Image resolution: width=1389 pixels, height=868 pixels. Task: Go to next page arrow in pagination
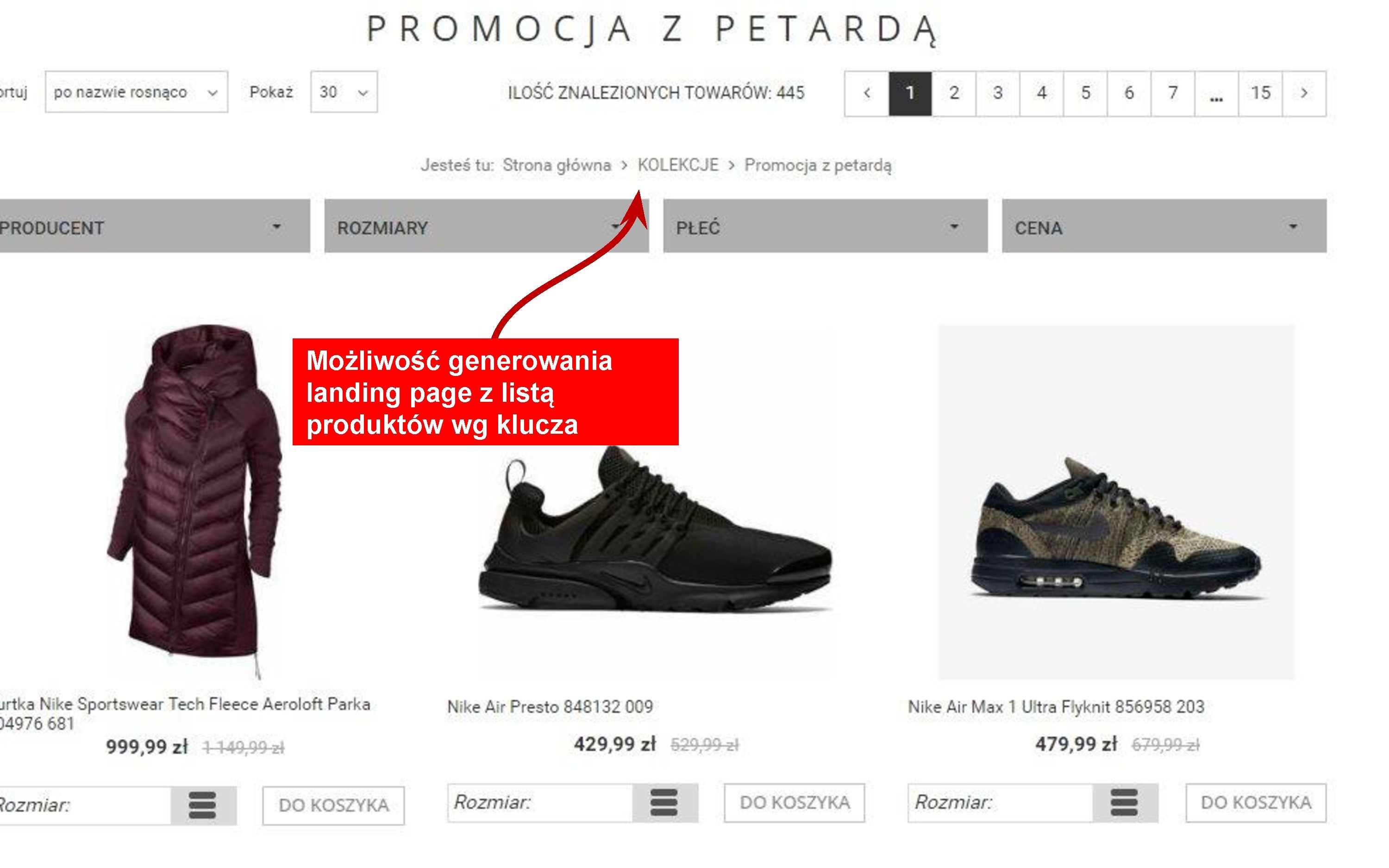(1304, 93)
